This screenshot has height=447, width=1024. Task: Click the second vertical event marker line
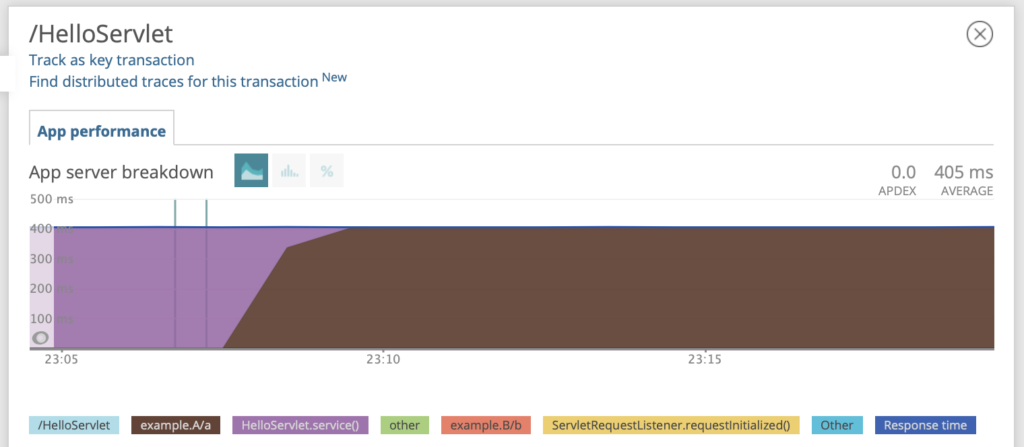coord(206,274)
